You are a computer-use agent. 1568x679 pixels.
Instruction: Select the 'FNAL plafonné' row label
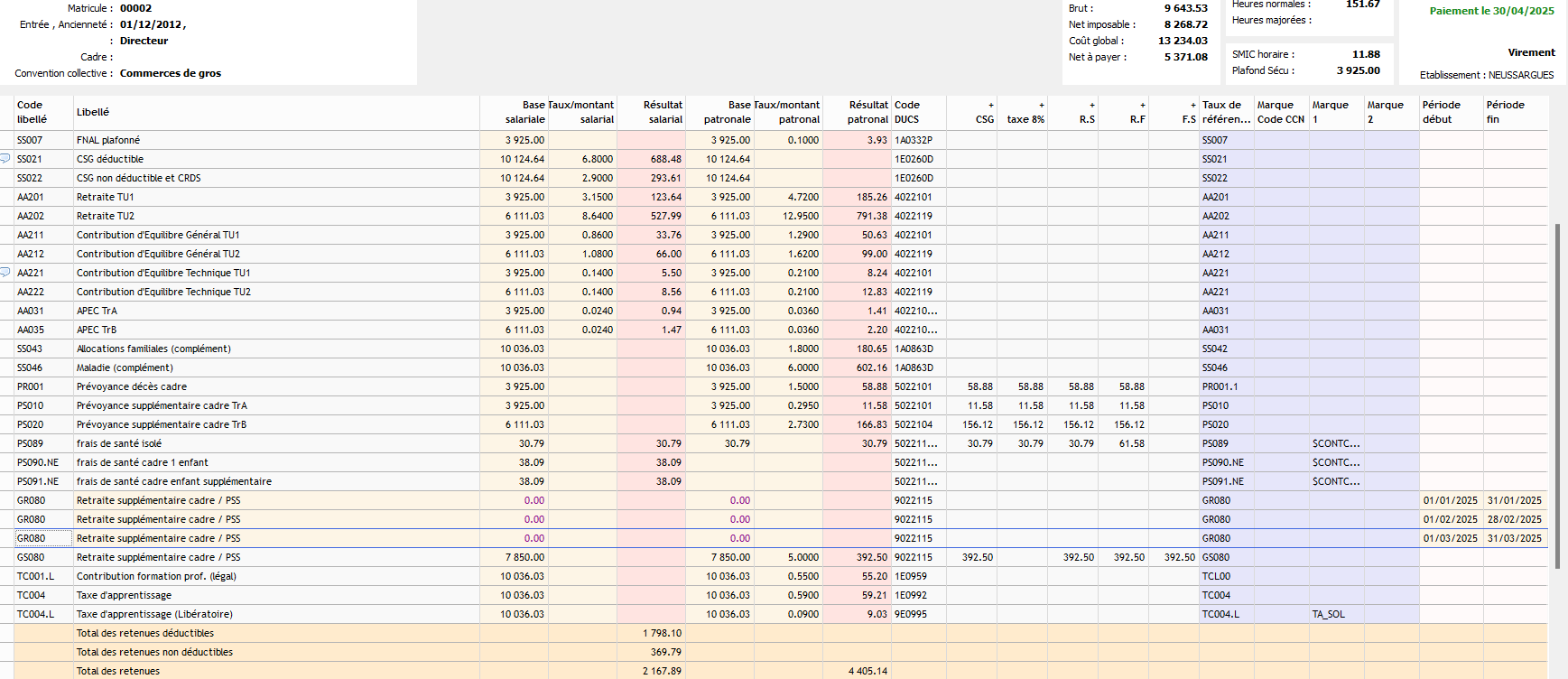click(x=108, y=140)
